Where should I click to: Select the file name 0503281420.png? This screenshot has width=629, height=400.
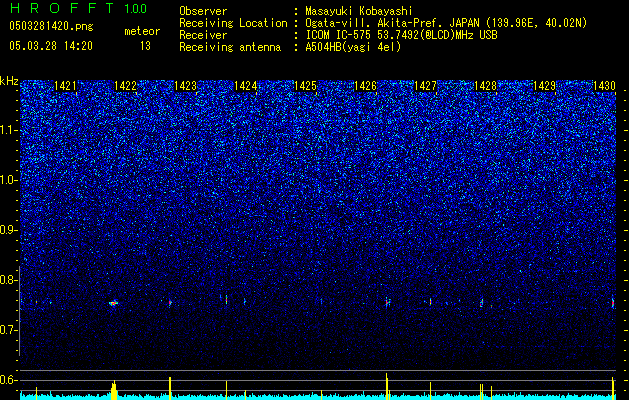click(x=51, y=26)
